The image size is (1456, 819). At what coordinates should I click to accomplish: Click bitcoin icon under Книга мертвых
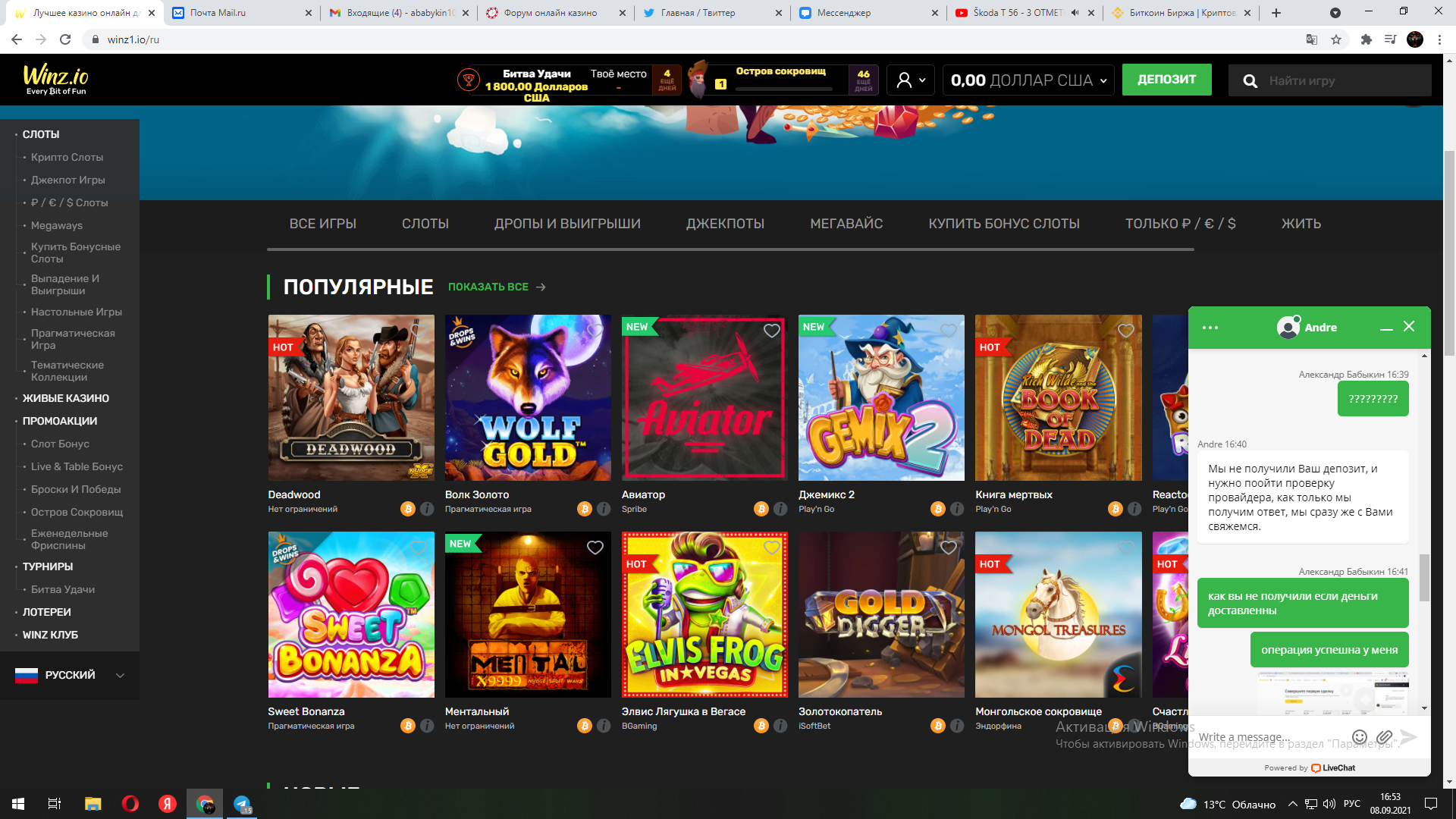pos(1116,509)
